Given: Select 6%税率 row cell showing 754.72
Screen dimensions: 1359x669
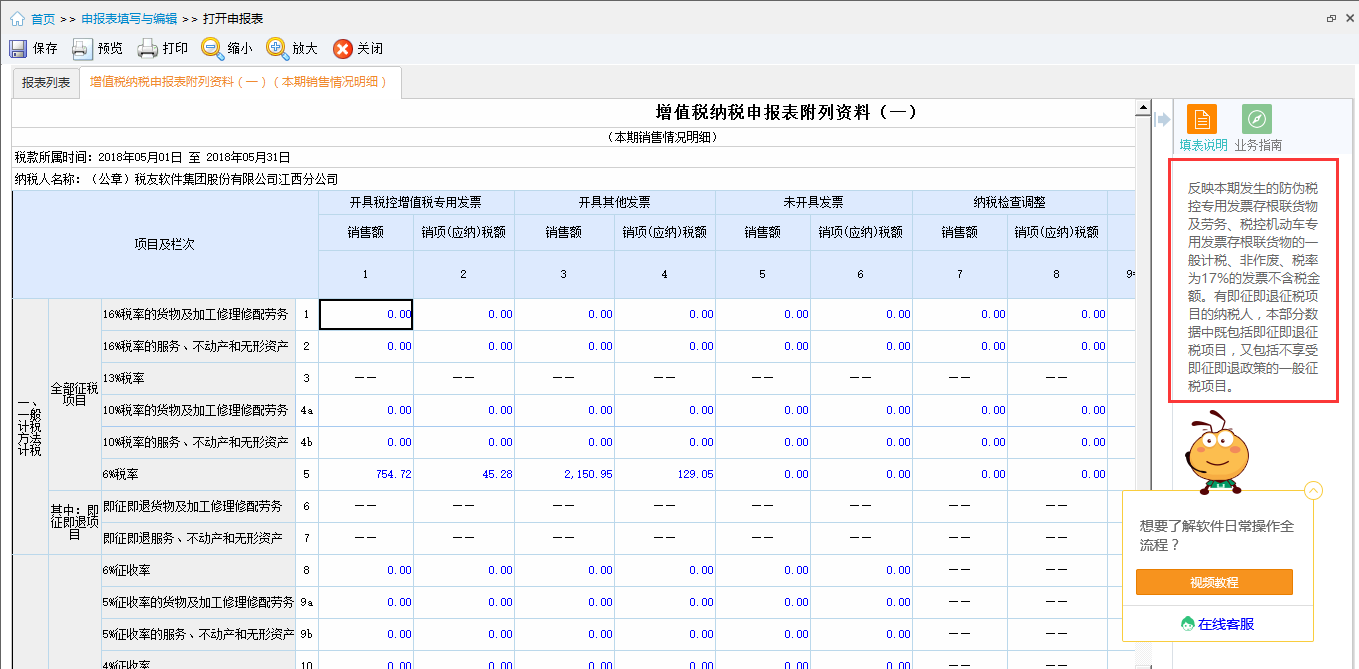Looking at the screenshot, I should point(366,474).
